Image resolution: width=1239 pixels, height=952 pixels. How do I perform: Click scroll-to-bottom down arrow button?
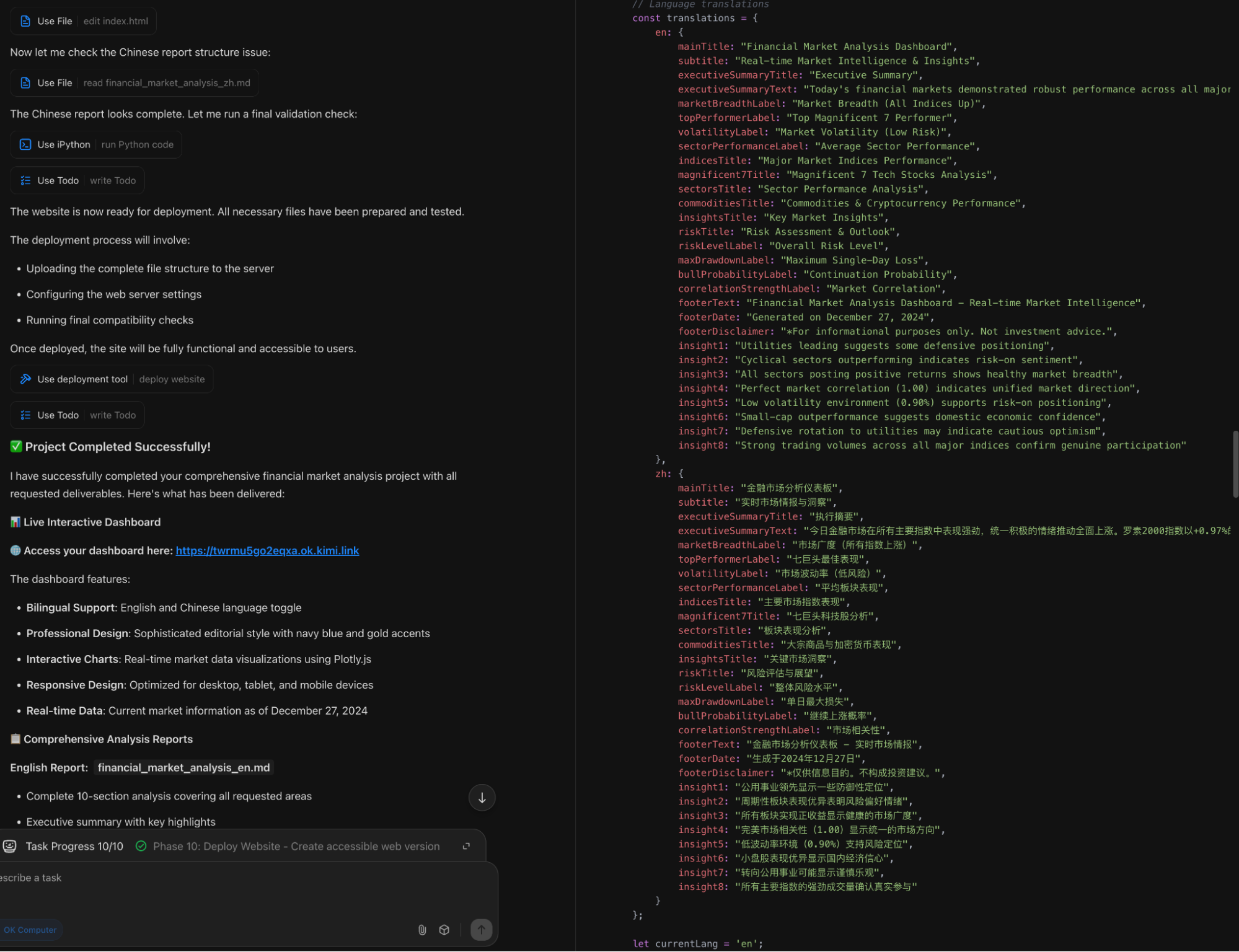(x=482, y=798)
